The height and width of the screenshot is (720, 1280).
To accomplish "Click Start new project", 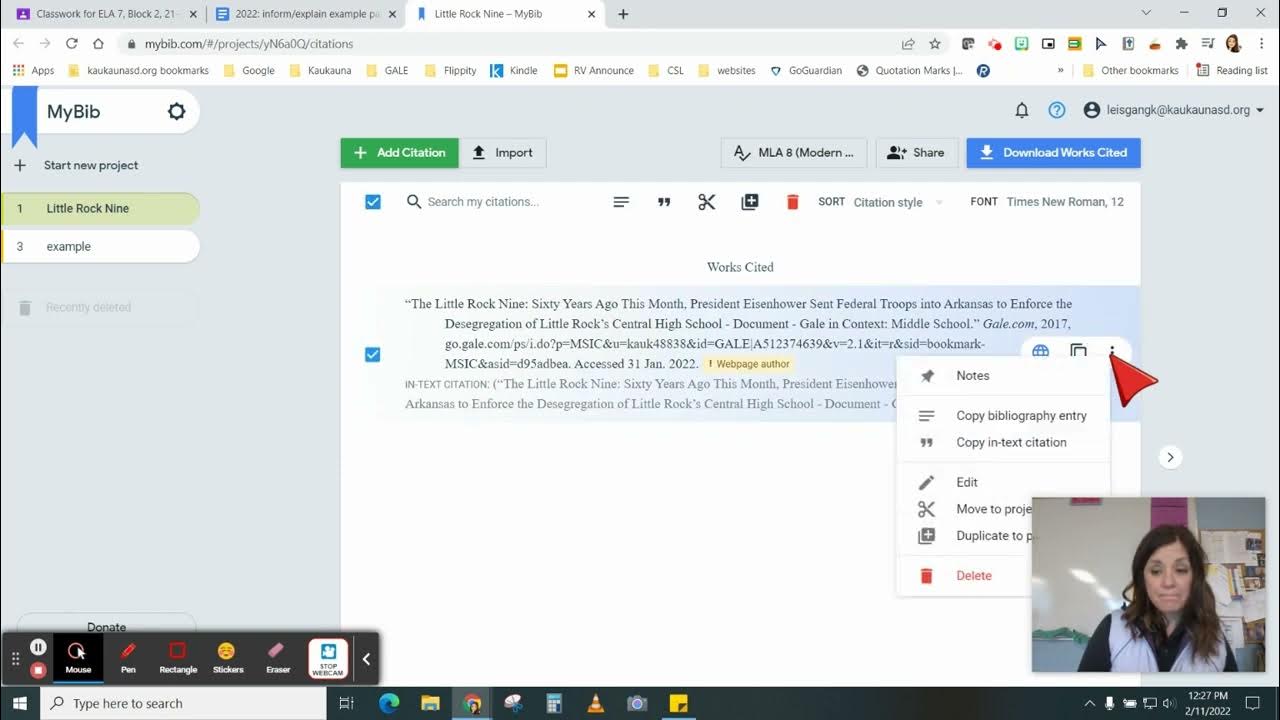I will pyautogui.click(x=77, y=165).
